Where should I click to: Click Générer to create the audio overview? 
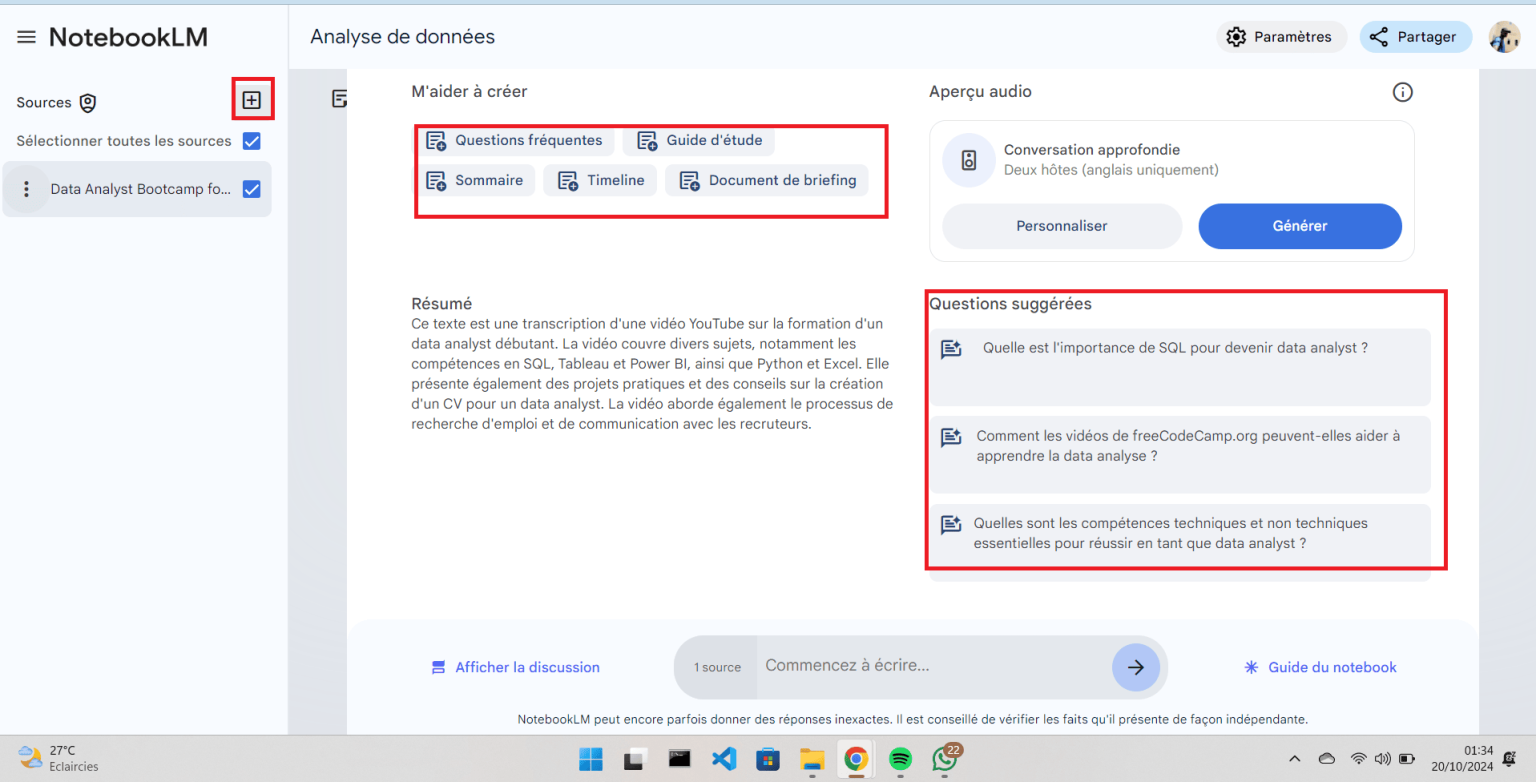(x=1299, y=226)
